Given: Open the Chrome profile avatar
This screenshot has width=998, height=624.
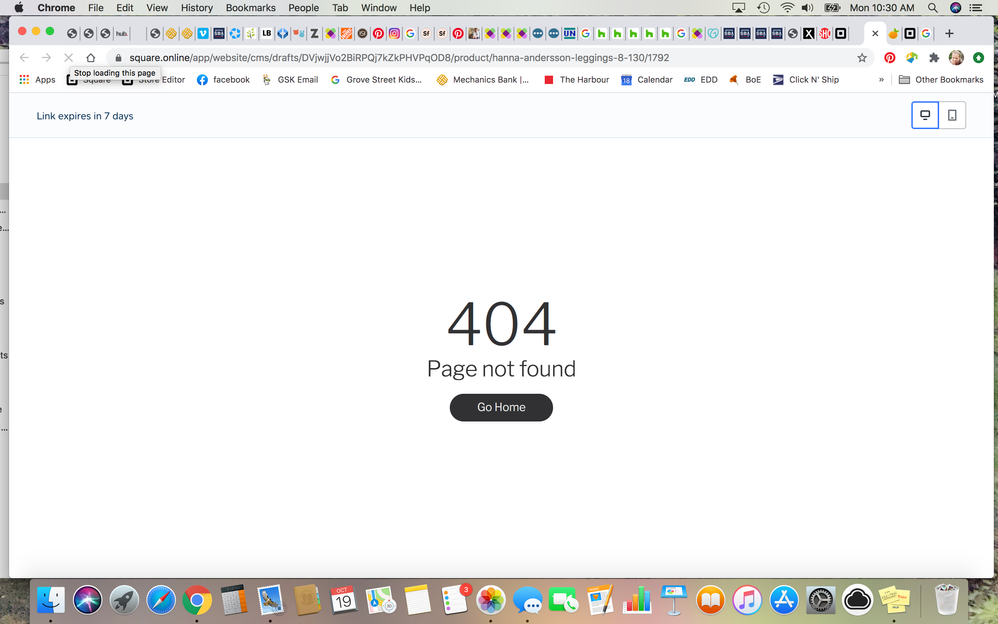Looking at the screenshot, I should [956, 58].
